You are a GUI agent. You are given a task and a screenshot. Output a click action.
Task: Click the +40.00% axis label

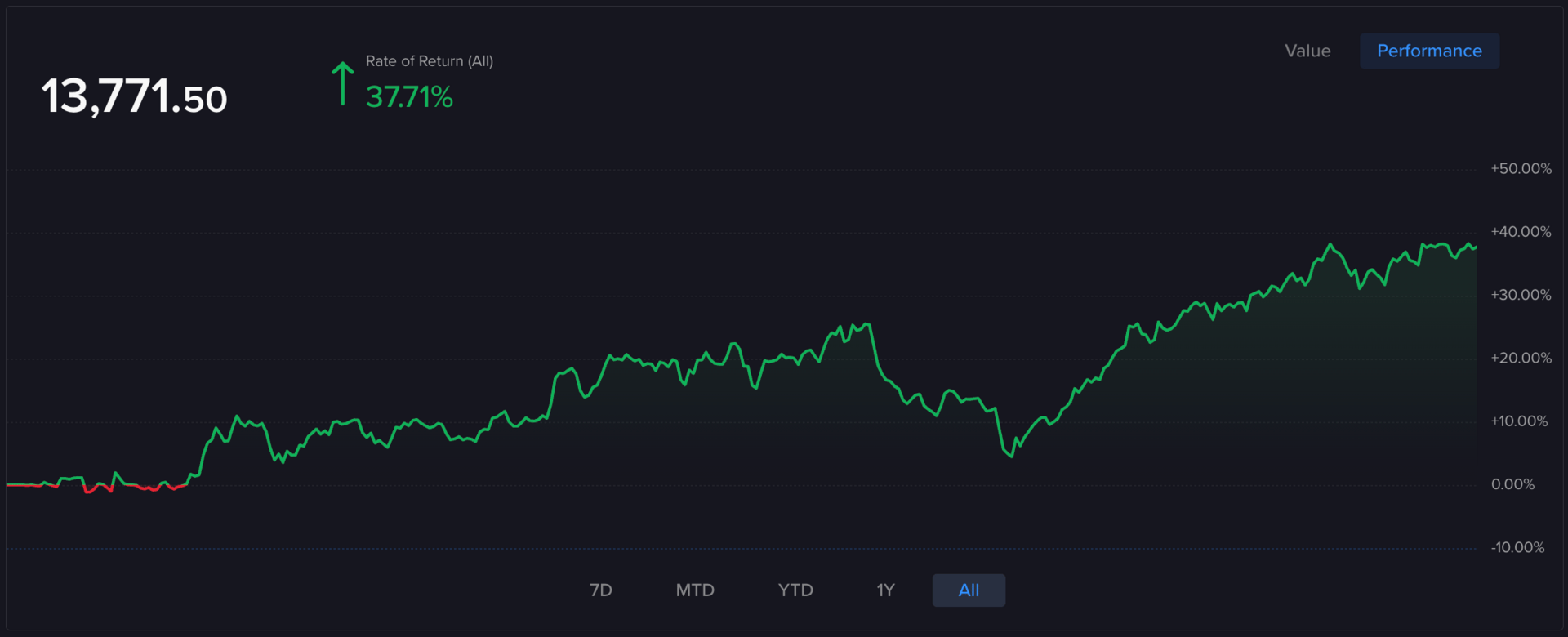click(1521, 232)
